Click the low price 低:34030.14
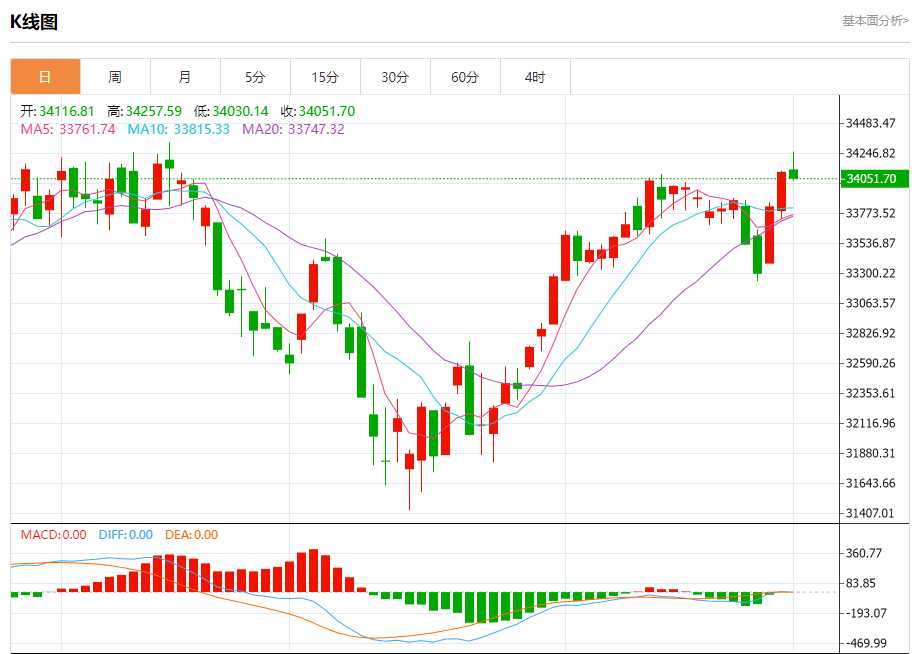Image resolution: width=919 pixels, height=654 pixels. tap(231, 111)
